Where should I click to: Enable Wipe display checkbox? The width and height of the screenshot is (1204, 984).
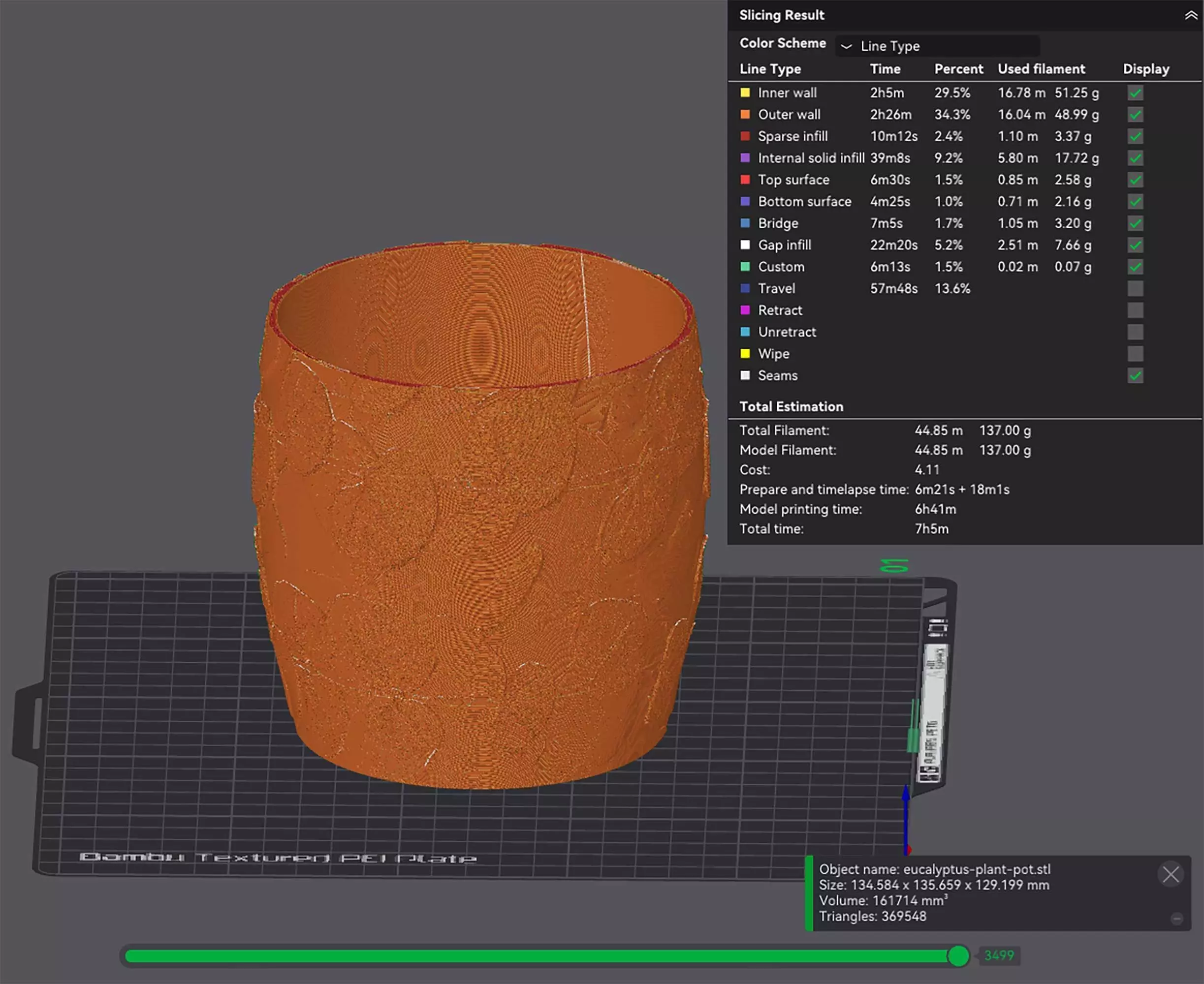[1135, 354]
